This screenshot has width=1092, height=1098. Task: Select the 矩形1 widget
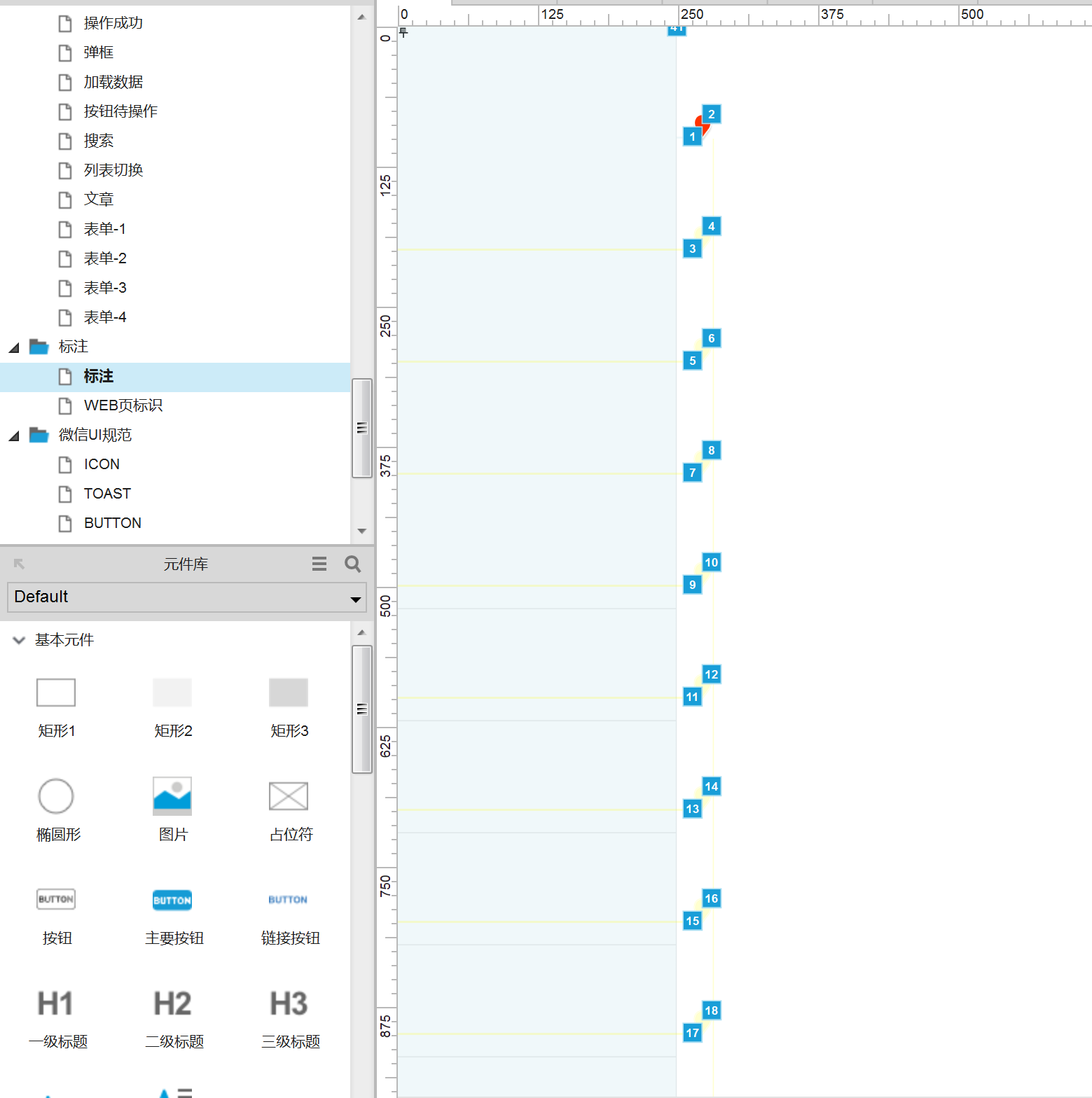coord(56,708)
